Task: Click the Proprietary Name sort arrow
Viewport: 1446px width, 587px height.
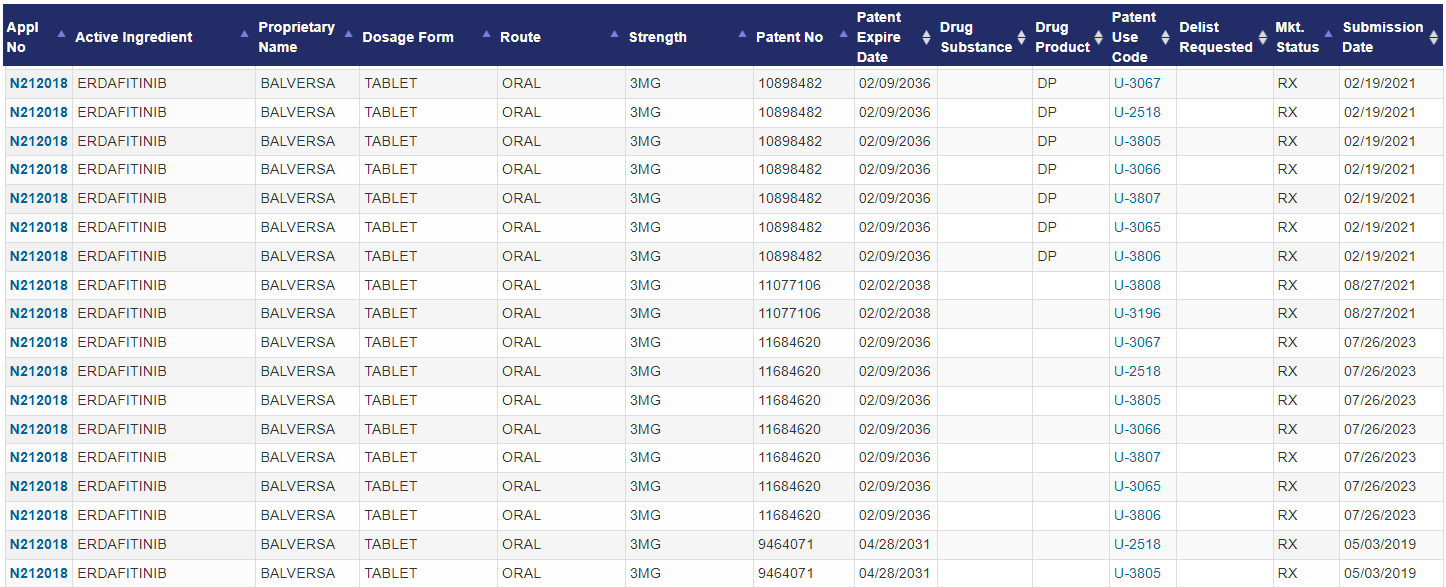Action: (349, 34)
